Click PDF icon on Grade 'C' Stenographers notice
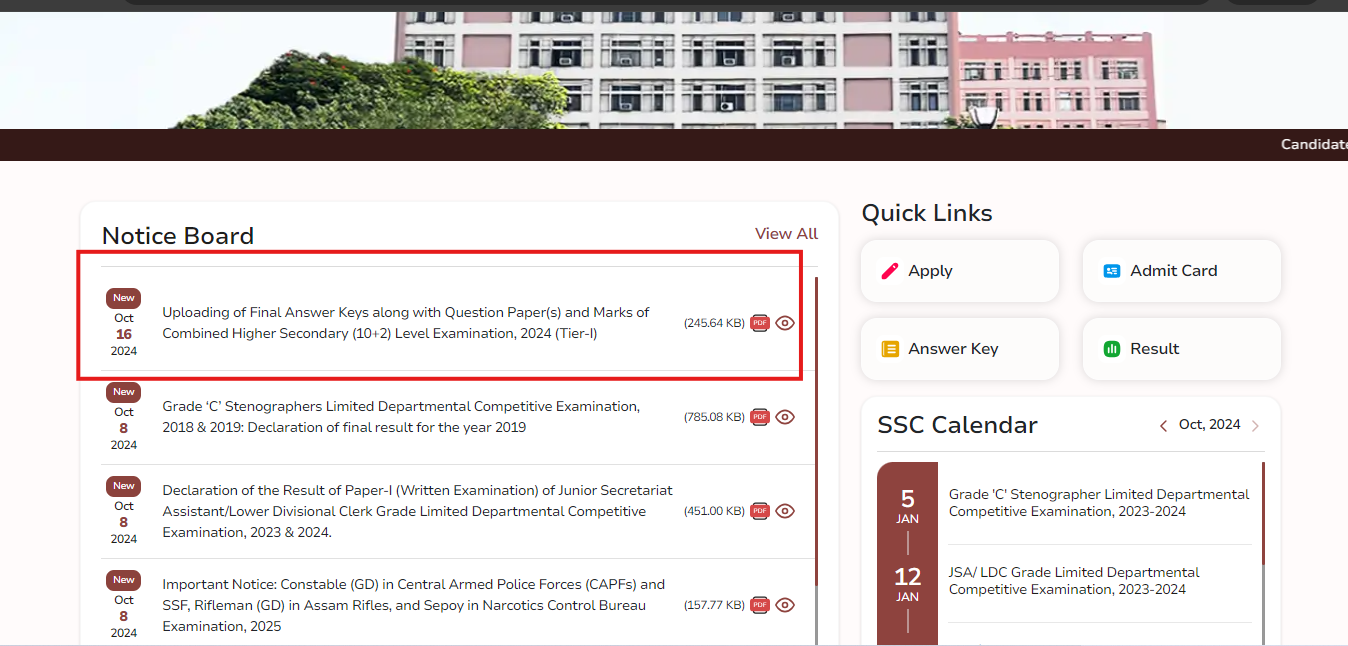This screenshot has height=646, width=1348. point(760,417)
